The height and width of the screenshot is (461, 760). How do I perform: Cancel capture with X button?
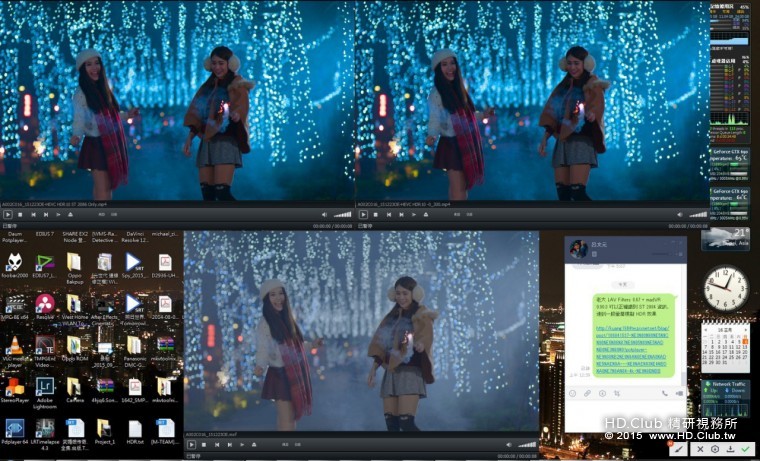point(700,449)
